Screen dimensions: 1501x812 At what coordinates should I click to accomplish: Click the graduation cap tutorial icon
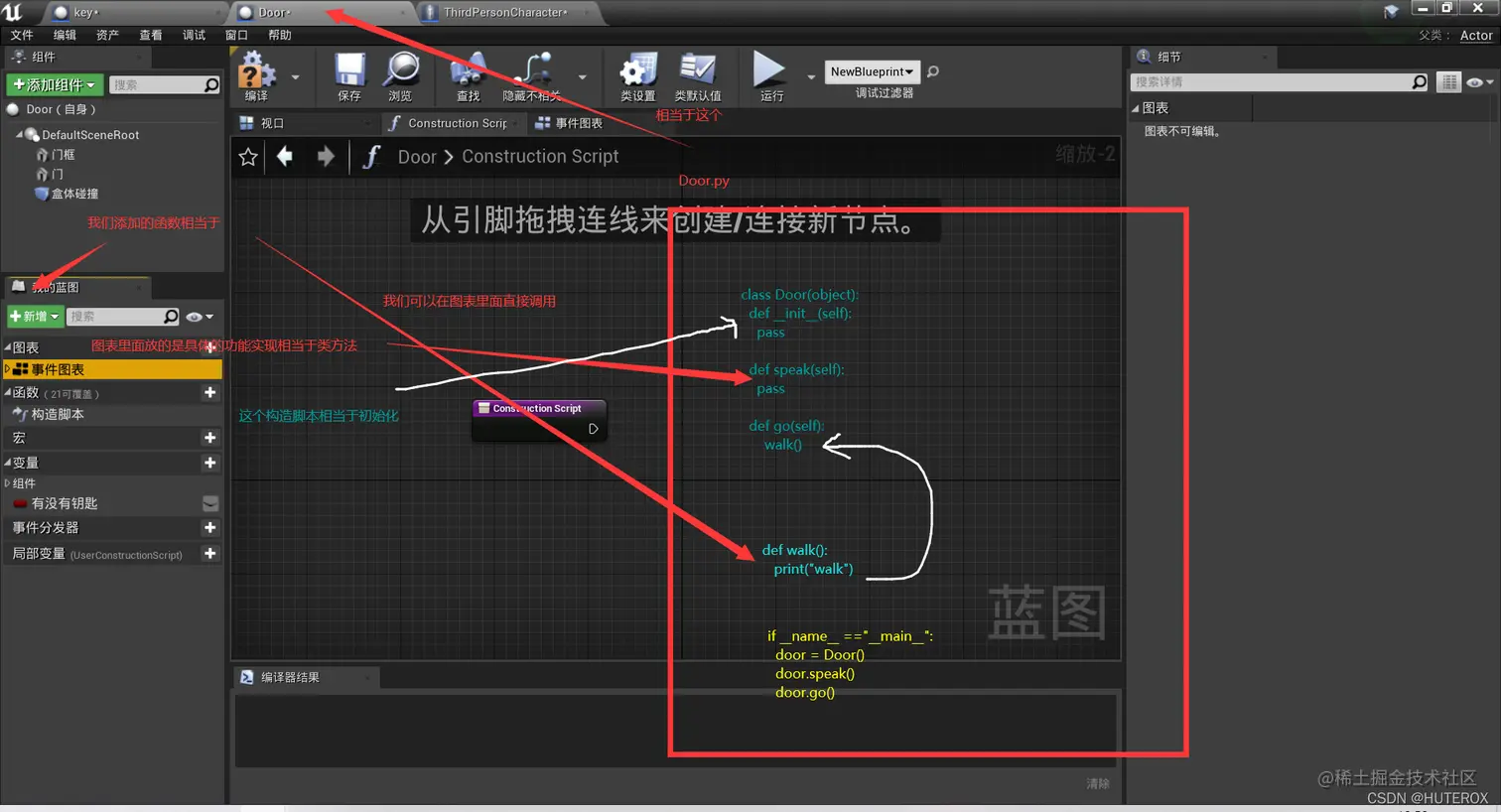(x=1391, y=11)
